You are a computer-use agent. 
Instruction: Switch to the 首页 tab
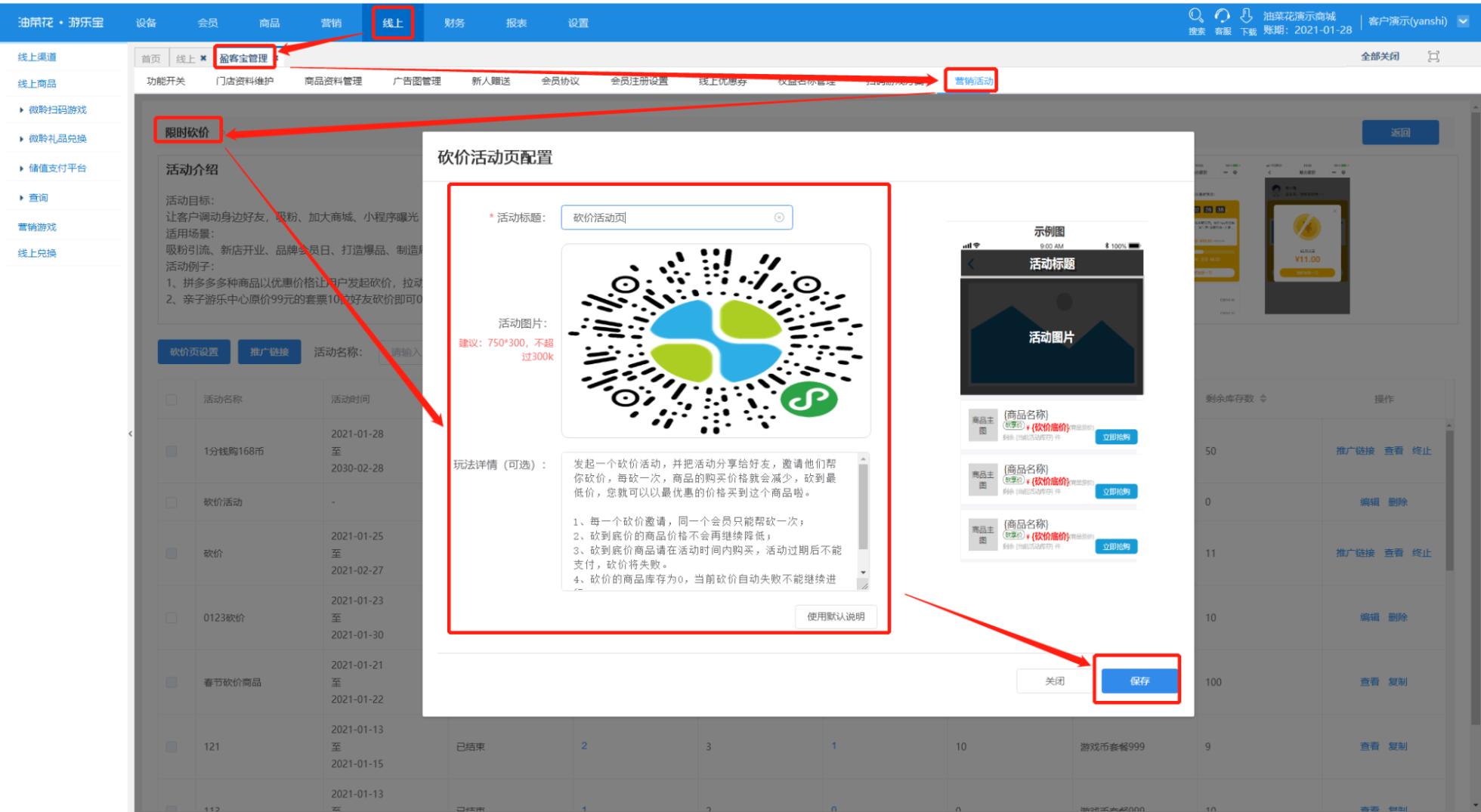(151, 59)
